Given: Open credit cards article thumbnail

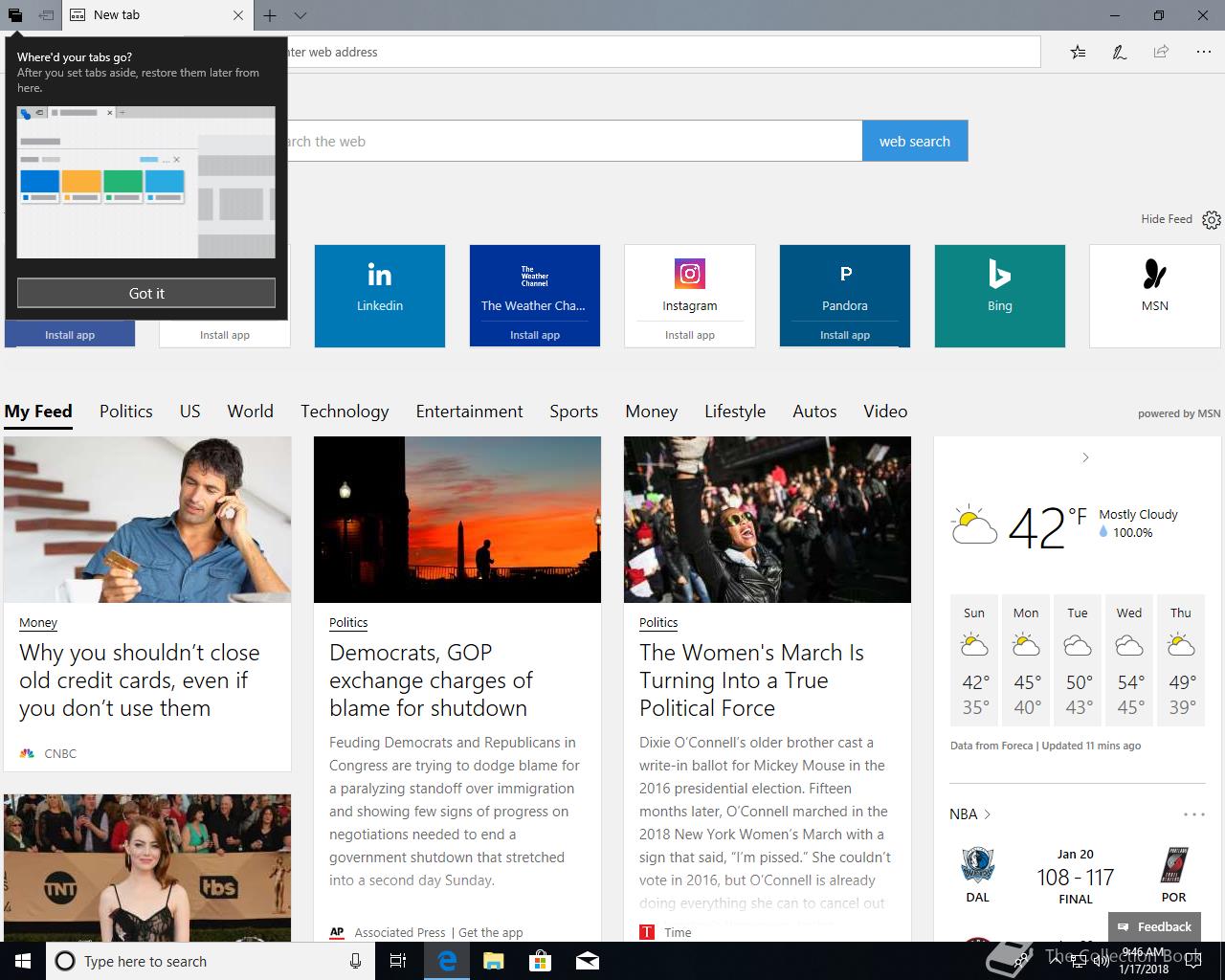Looking at the screenshot, I should click(x=147, y=520).
